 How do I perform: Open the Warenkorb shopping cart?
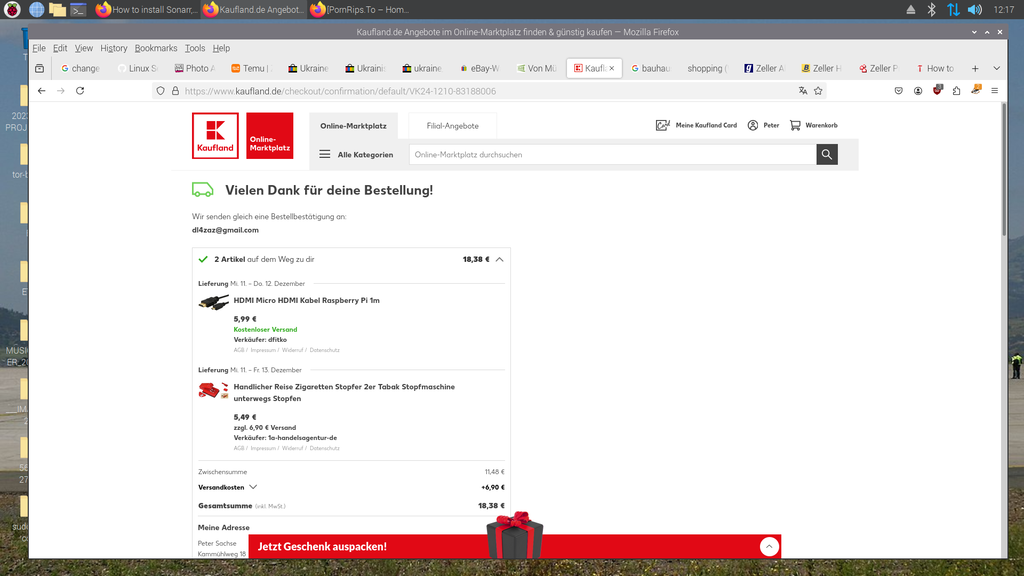point(814,125)
